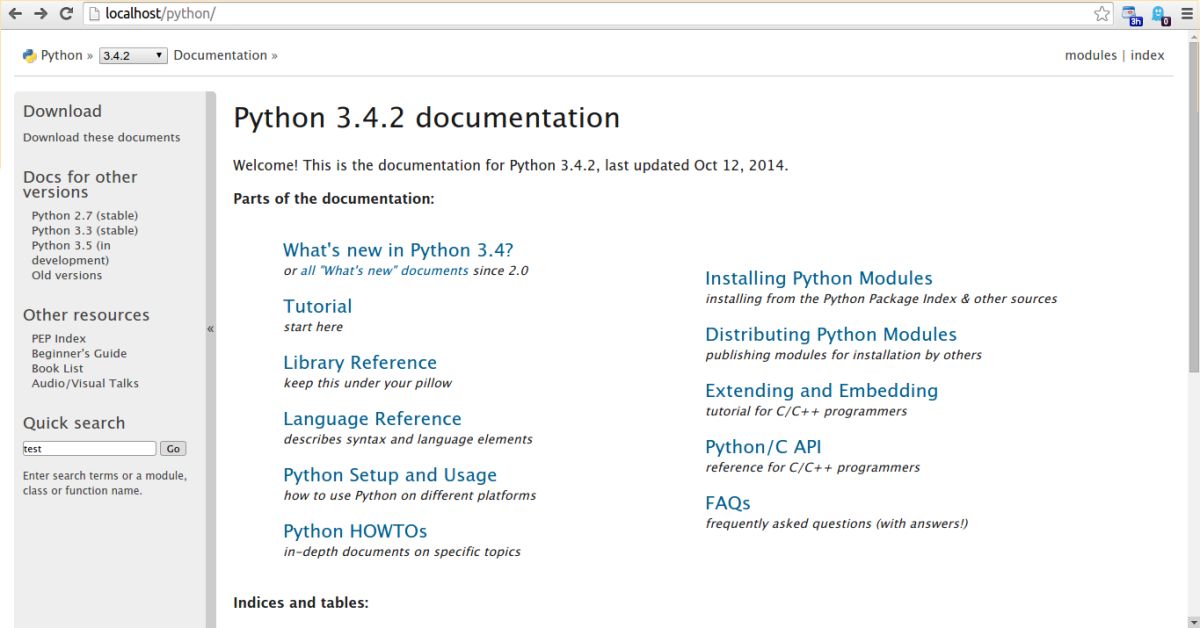Collapse the sidebar with the « handle
1200x628 pixels.
click(210, 328)
